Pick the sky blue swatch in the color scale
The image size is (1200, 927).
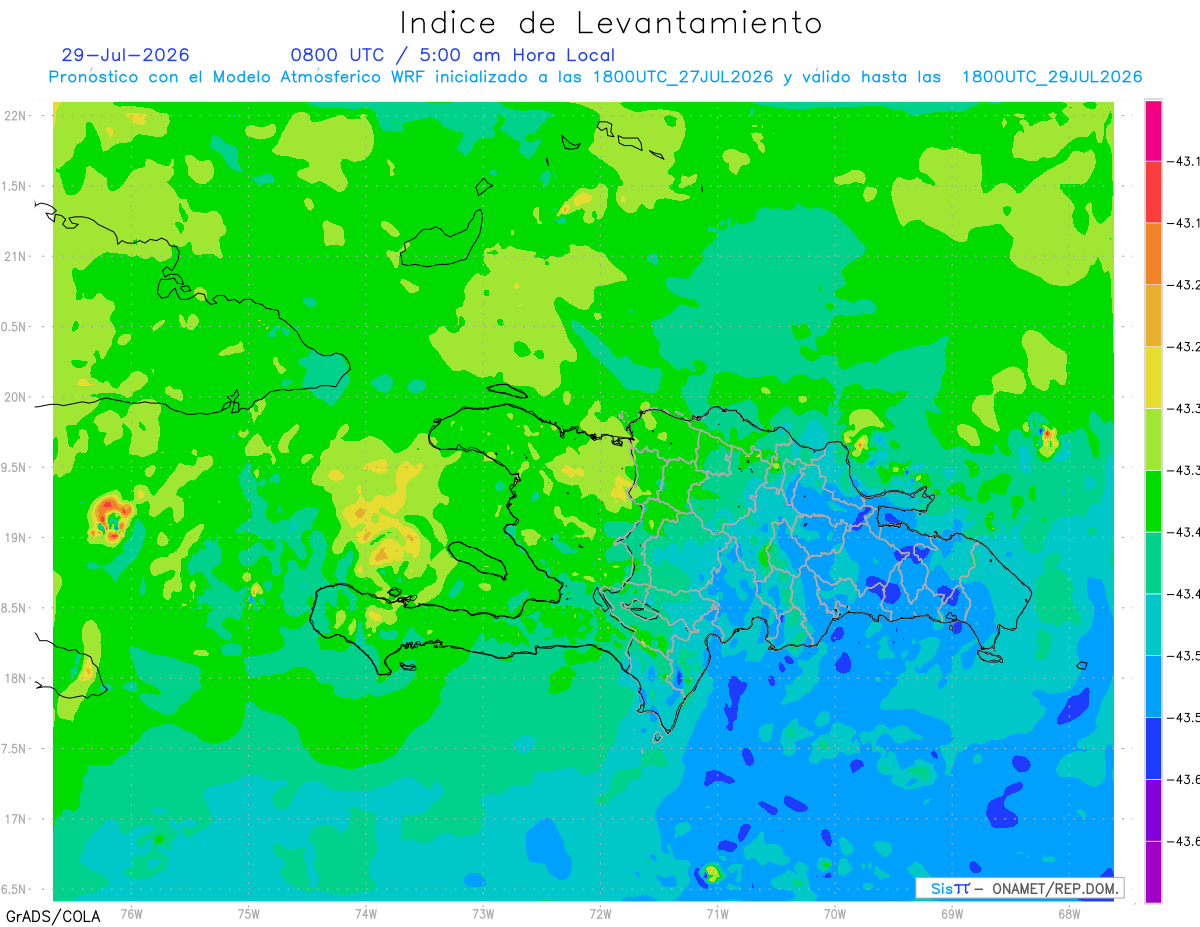point(1153,686)
